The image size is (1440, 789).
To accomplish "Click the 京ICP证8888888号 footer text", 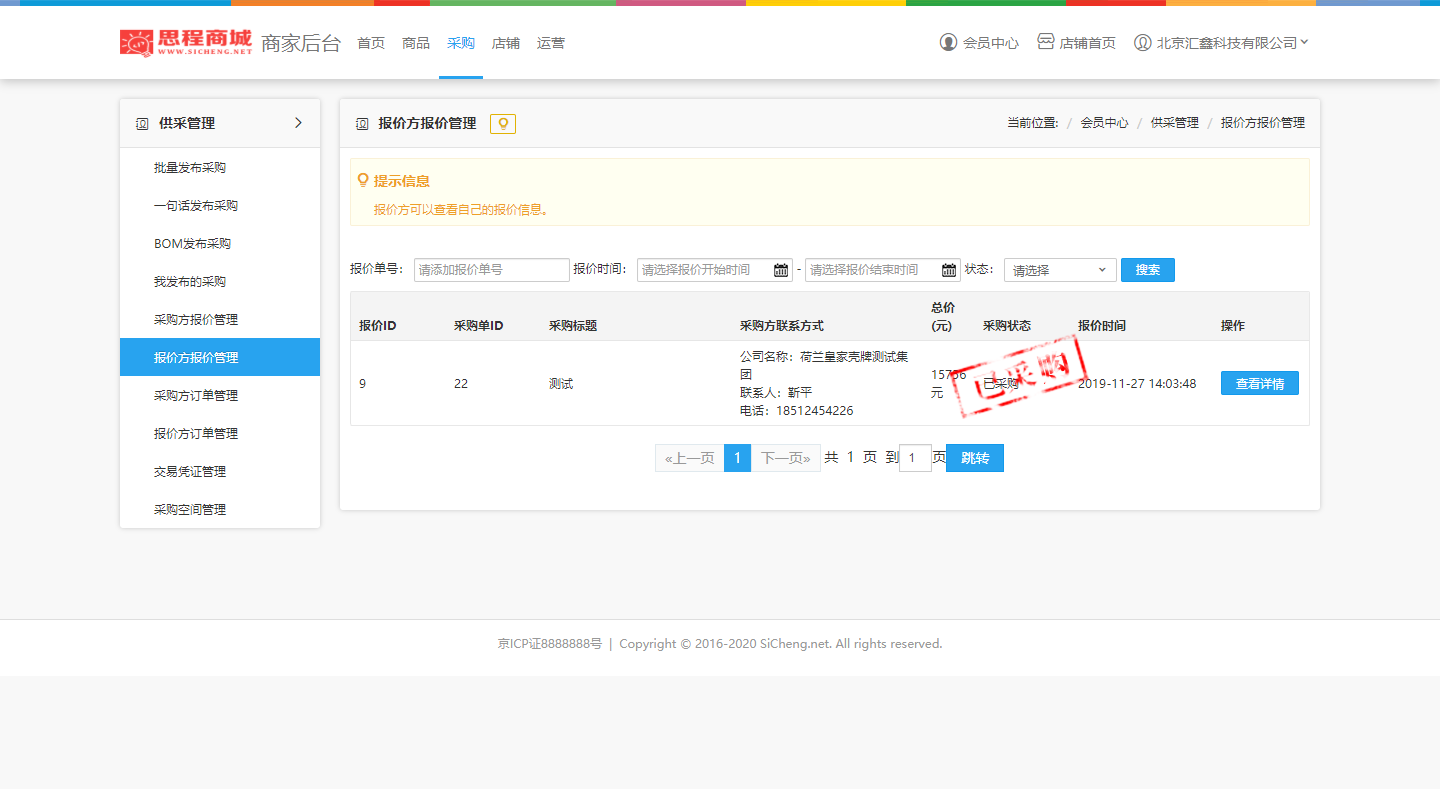I will coord(550,644).
